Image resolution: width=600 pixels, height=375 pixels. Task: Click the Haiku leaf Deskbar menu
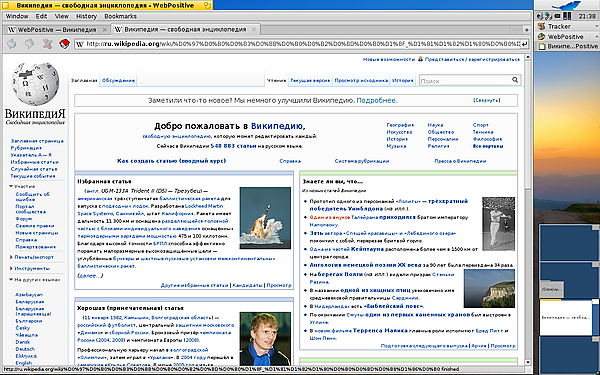[567, 5]
